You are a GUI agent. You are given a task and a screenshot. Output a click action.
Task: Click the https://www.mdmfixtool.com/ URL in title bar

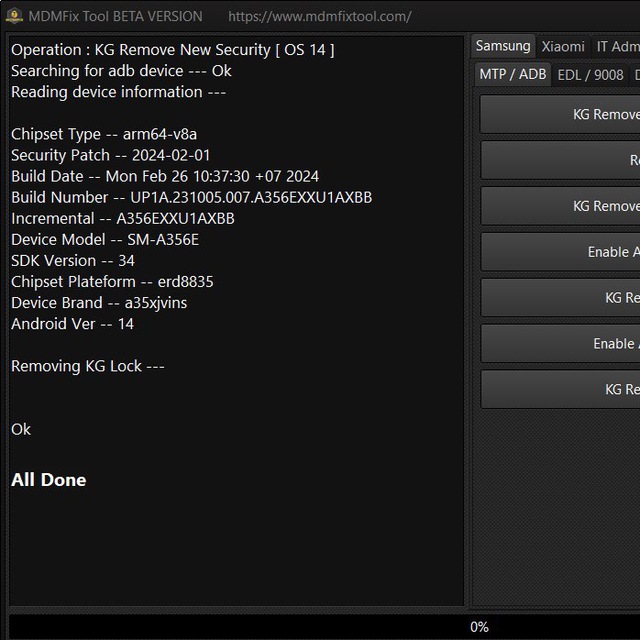pos(320,16)
